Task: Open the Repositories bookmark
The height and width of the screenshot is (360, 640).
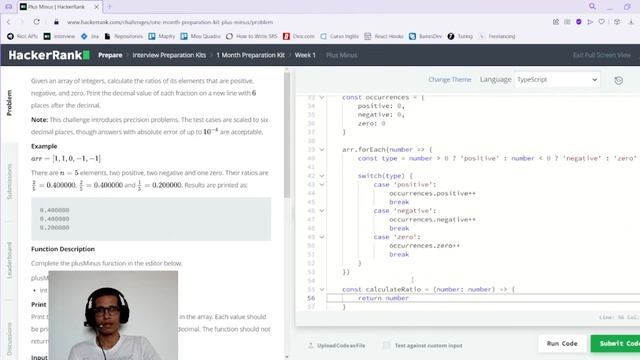Action: coord(124,36)
